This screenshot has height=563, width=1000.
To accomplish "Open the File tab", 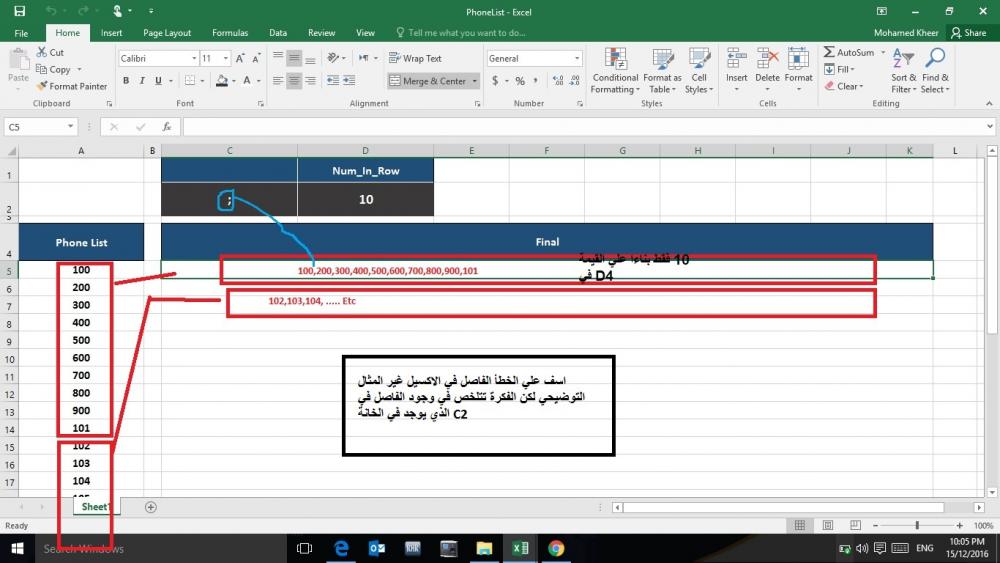I will coord(21,33).
